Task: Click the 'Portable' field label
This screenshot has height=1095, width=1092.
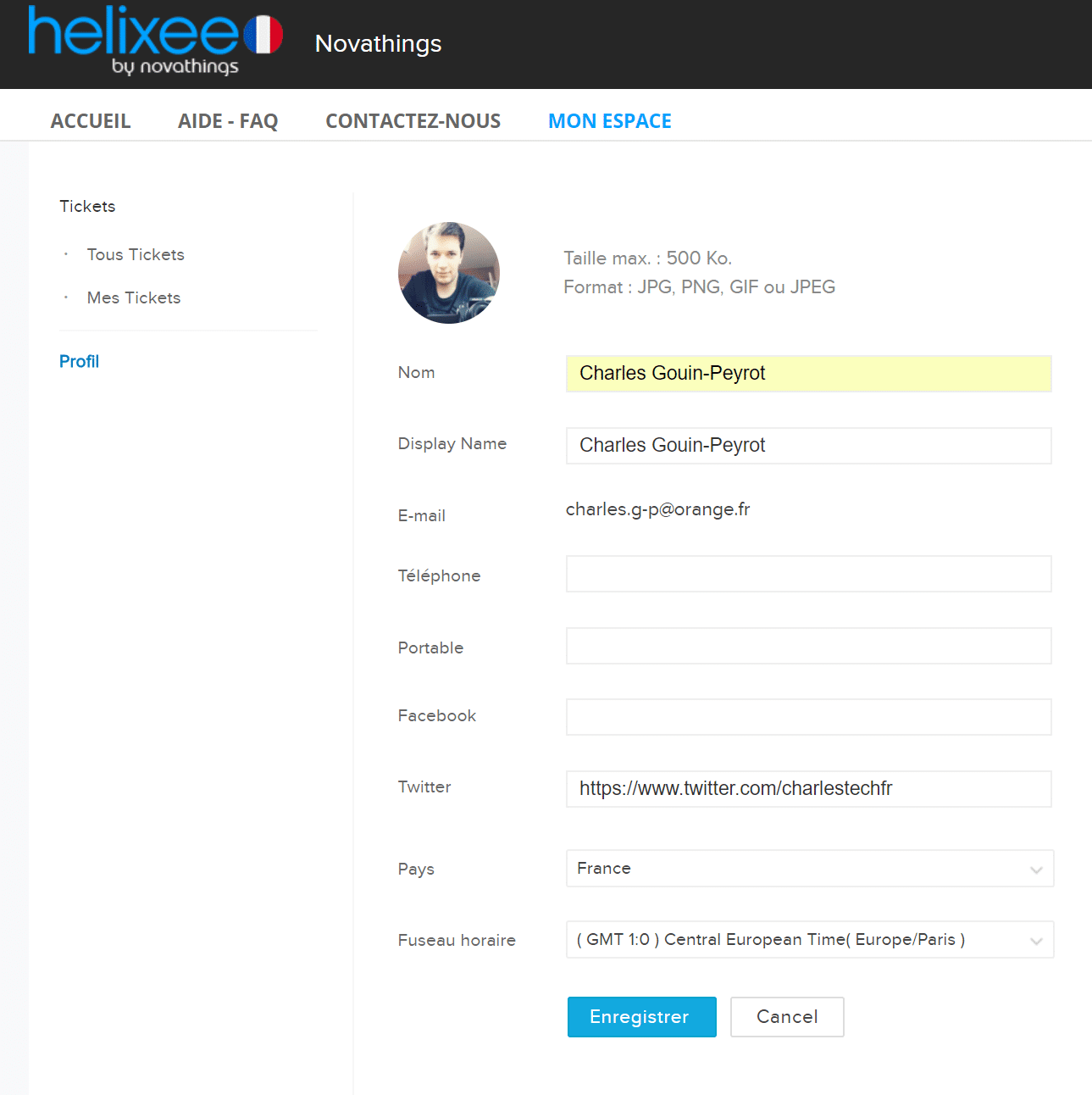Action: [x=431, y=648]
